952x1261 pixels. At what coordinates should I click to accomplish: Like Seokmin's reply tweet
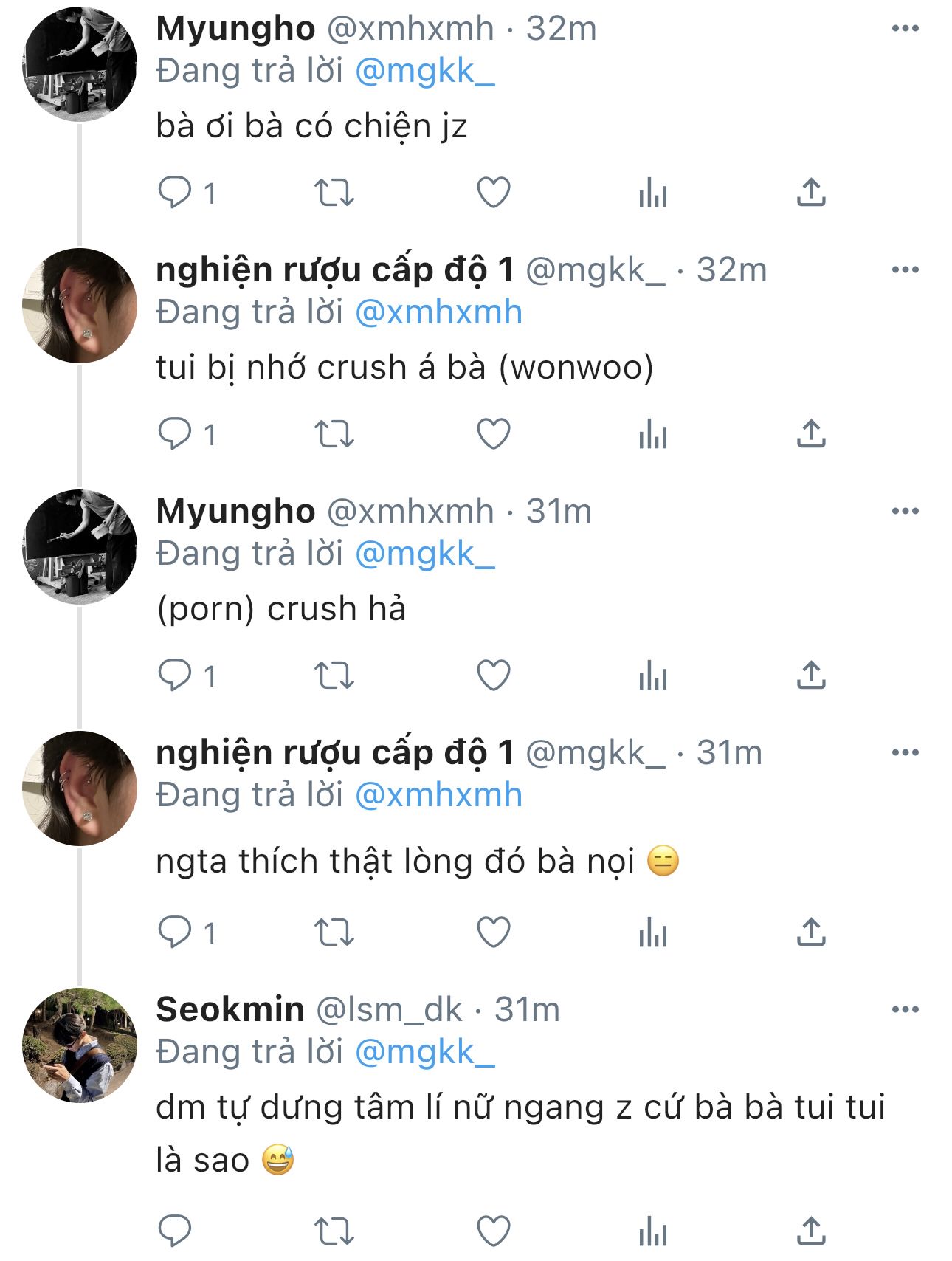click(x=494, y=1230)
